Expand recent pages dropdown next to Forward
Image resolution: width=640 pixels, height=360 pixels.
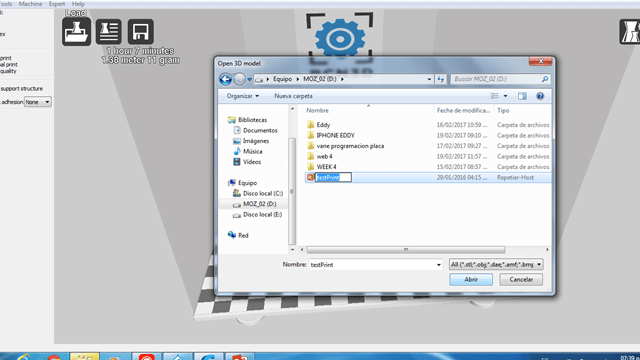[249, 80]
